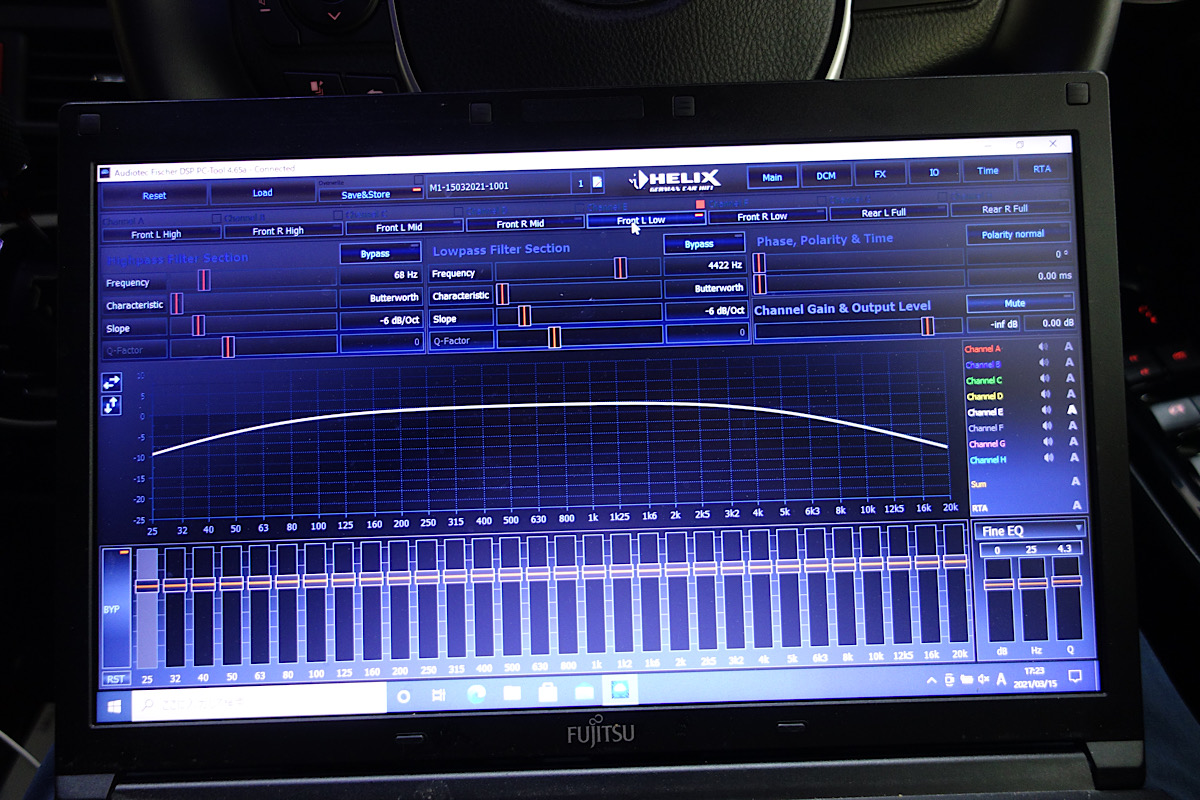The height and width of the screenshot is (800, 1200).
Task: Click the Load button
Action: pyautogui.click(x=262, y=193)
